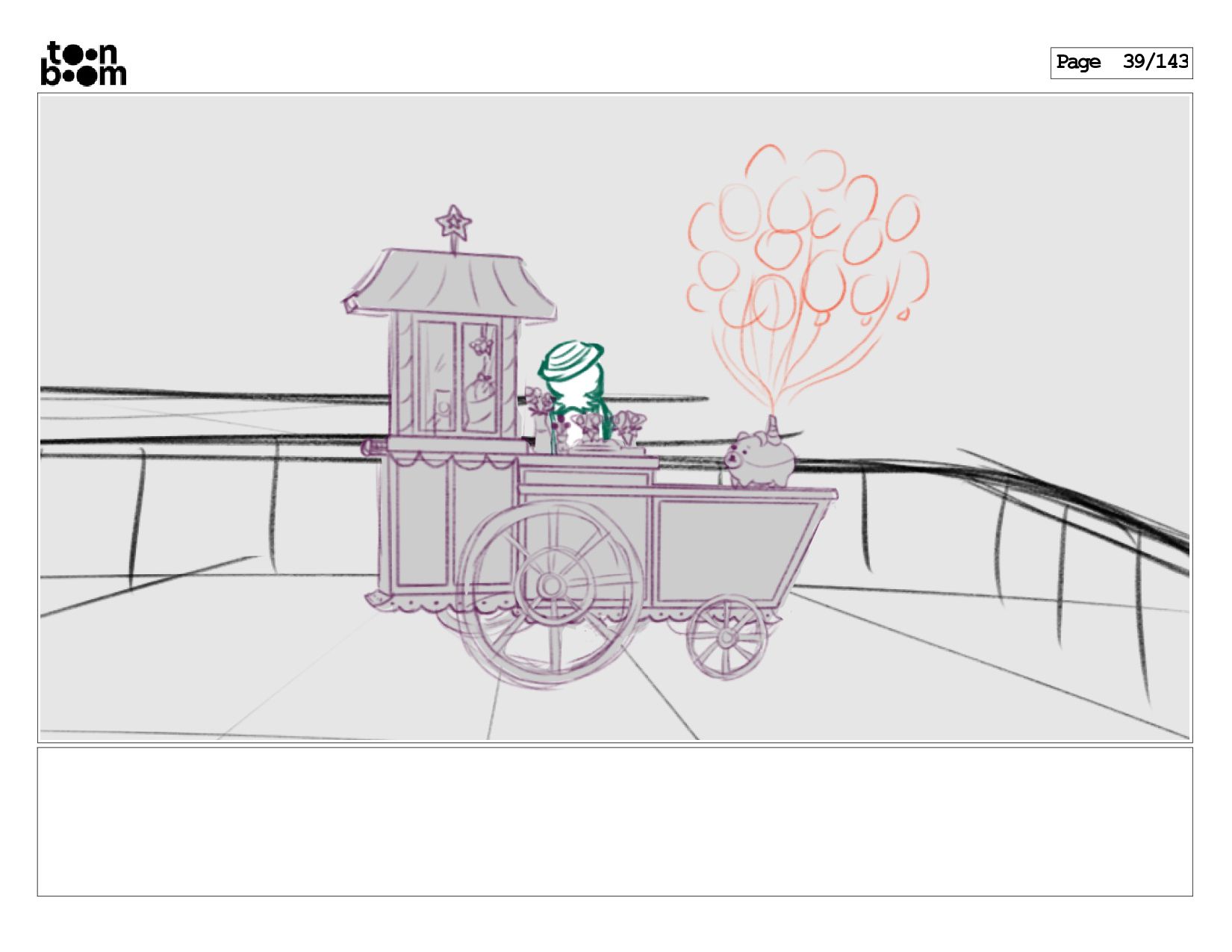Click the small cart wheel
This screenshot has height=952, width=1232.
point(727,637)
